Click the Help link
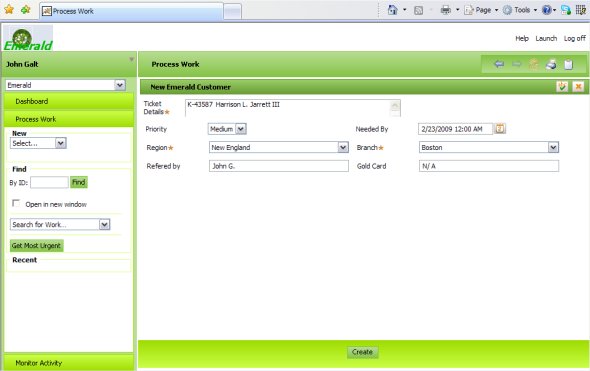590x371 pixels. pos(522,38)
